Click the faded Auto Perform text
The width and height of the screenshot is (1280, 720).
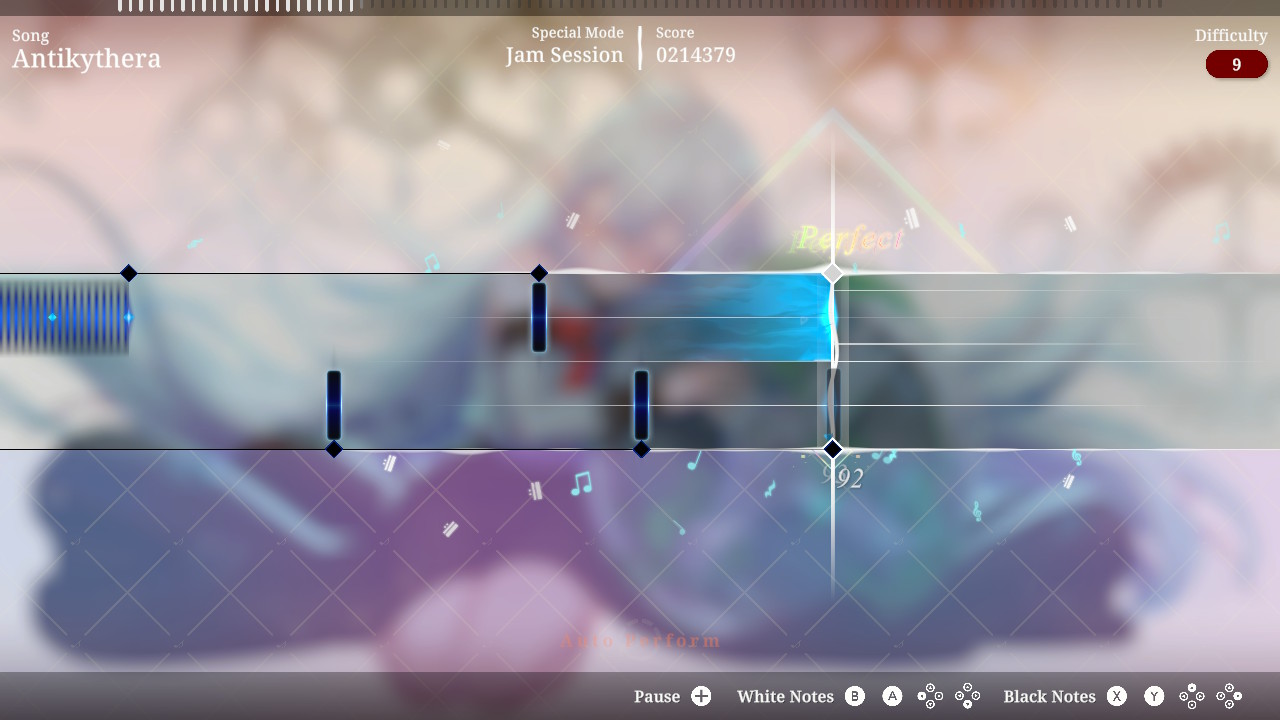[641, 641]
